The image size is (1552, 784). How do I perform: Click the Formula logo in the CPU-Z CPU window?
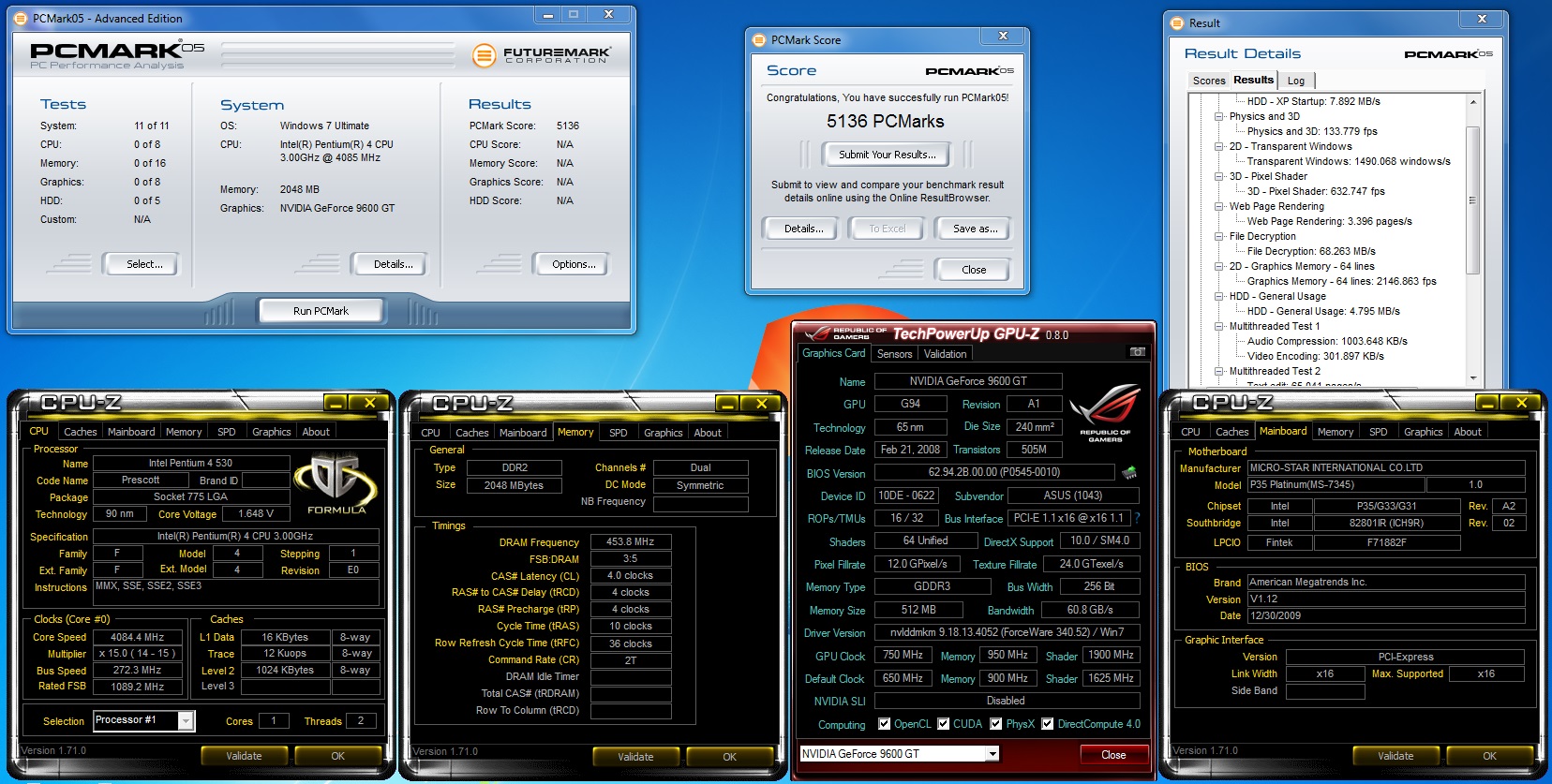[336, 483]
